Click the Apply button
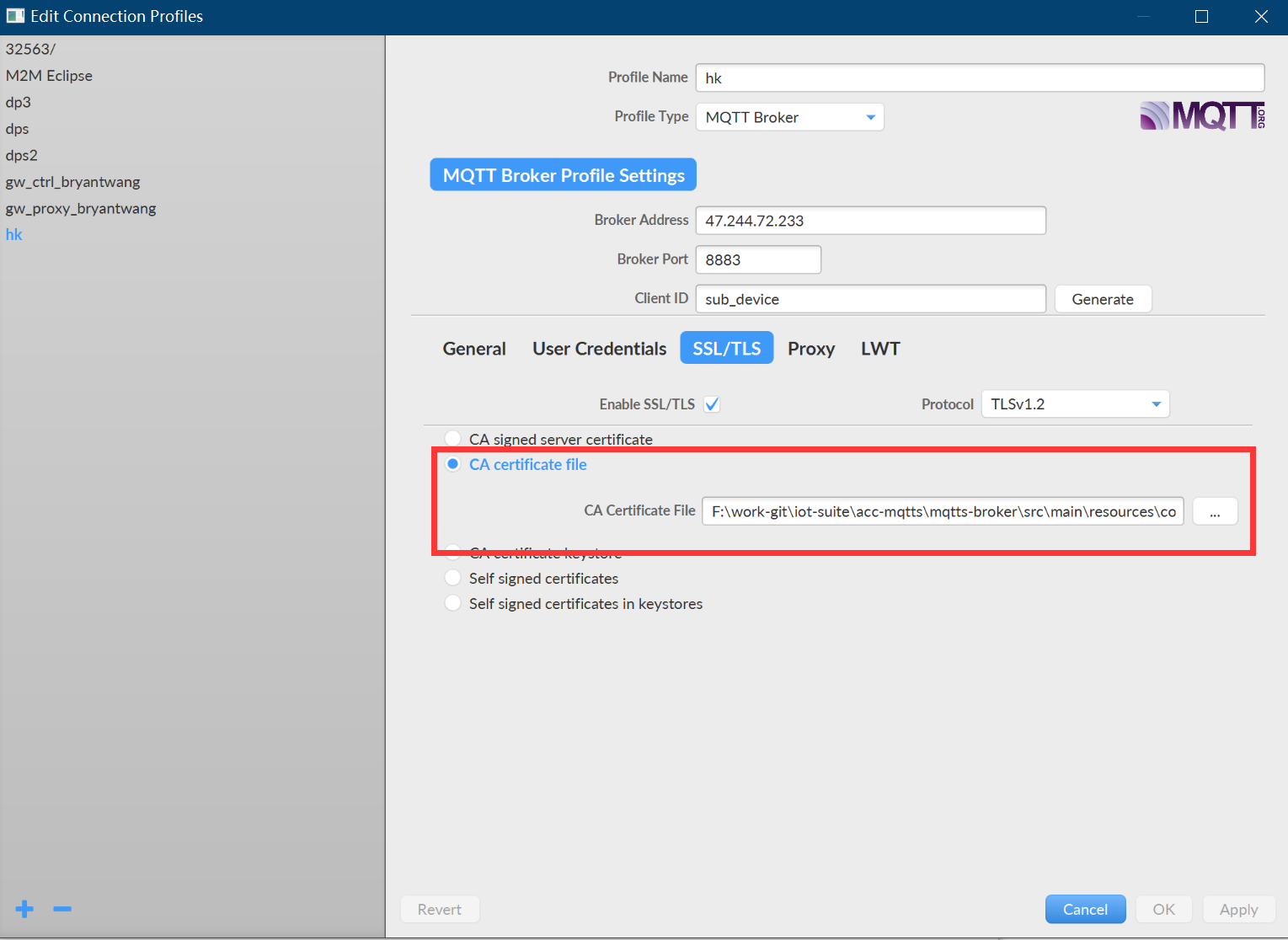This screenshot has width=1288, height=940. [1238, 910]
